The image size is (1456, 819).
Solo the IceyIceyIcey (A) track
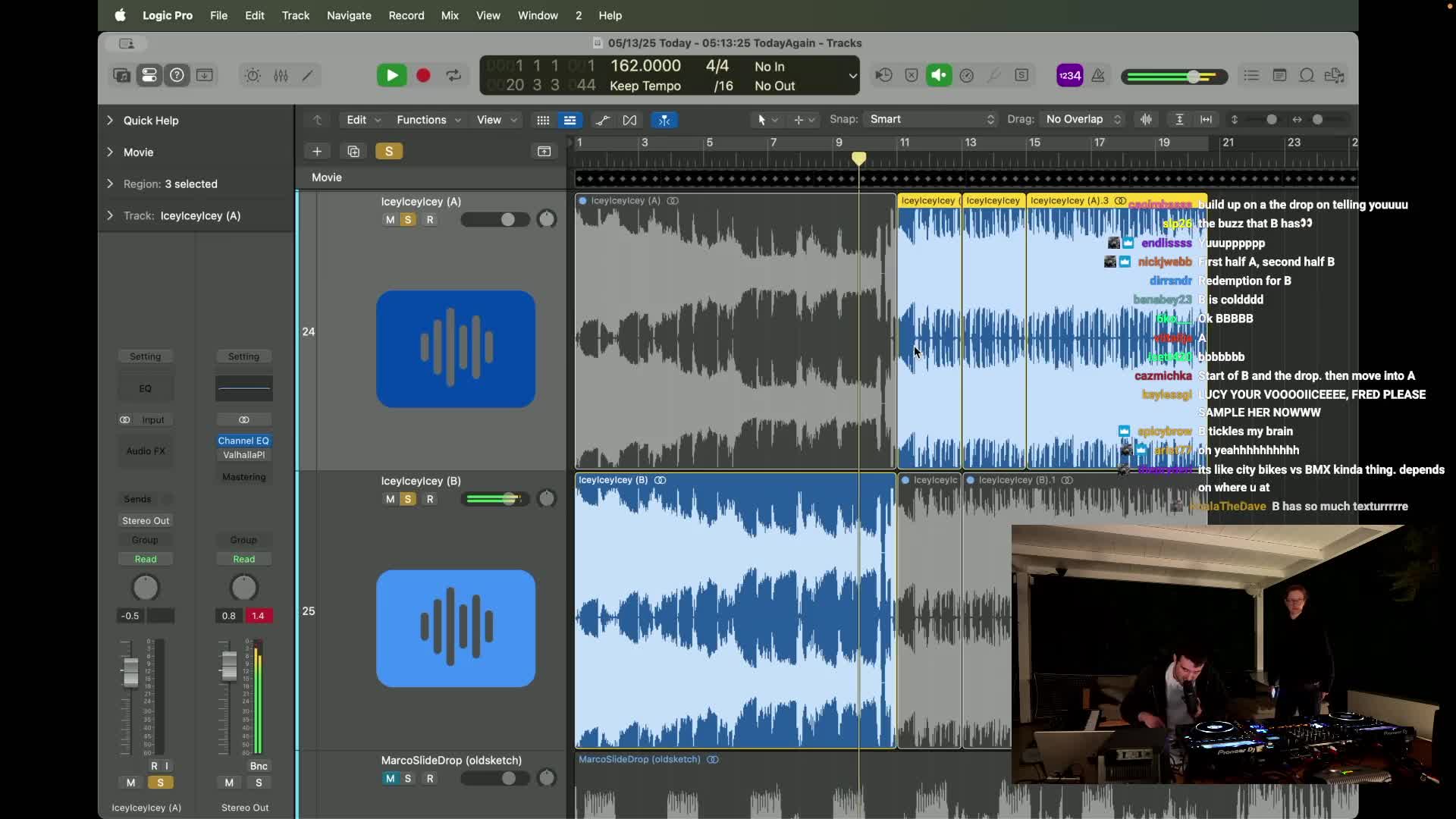point(408,220)
